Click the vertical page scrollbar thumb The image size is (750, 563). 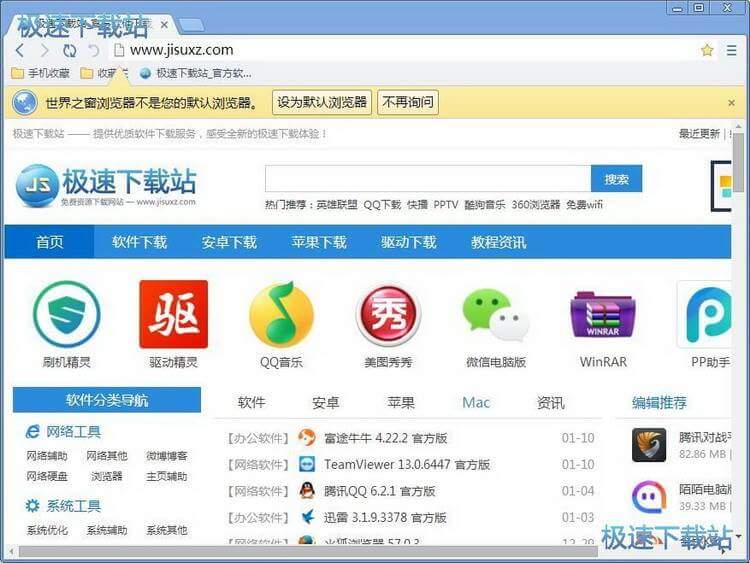coord(739,161)
